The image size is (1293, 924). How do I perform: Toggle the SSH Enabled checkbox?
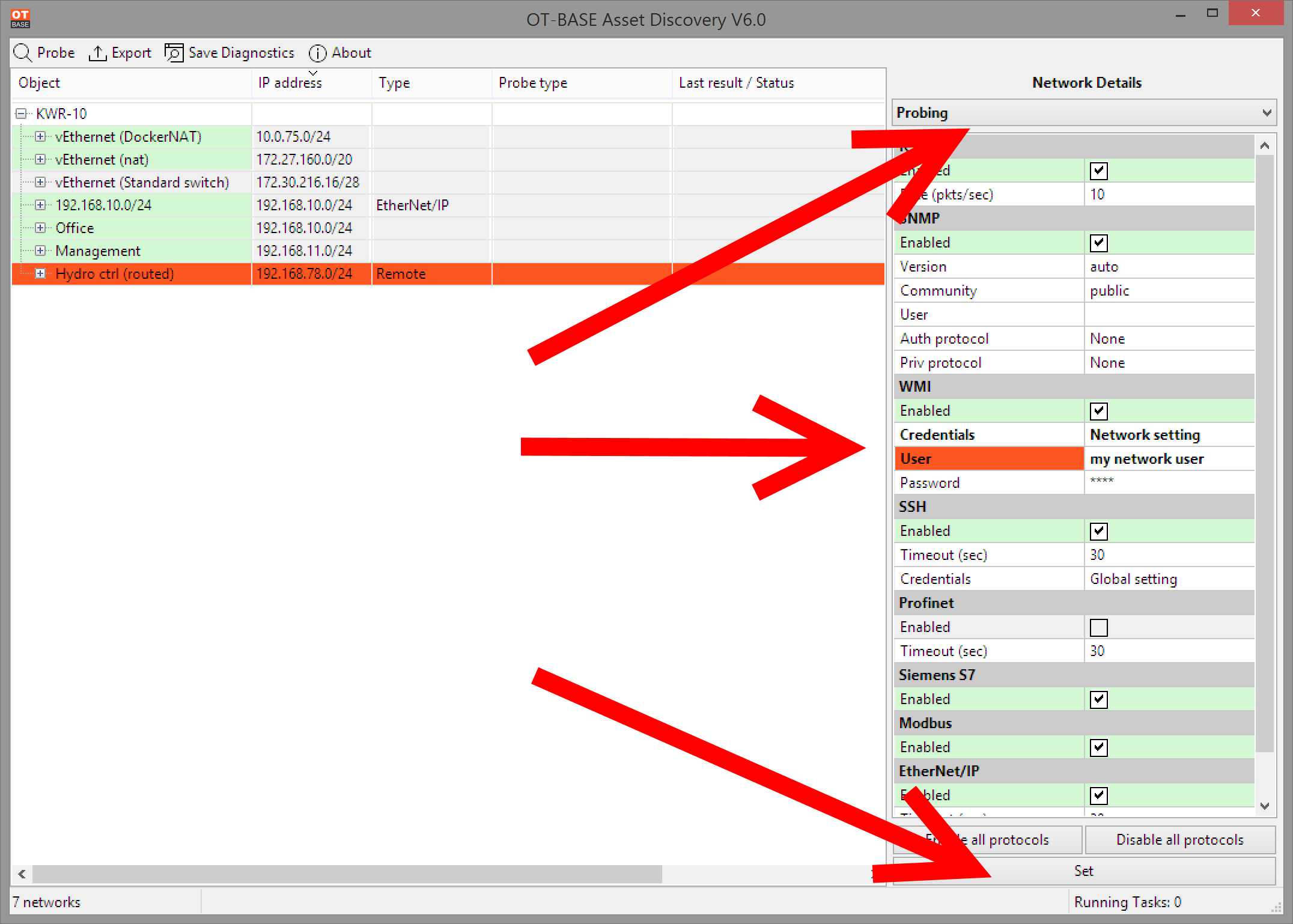click(1098, 531)
